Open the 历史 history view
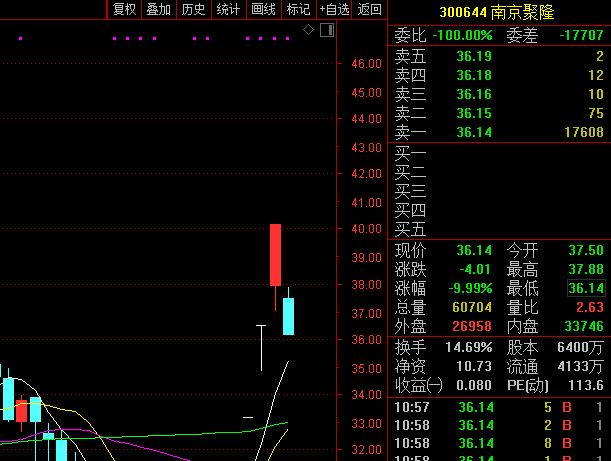The image size is (611, 461). tap(193, 9)
